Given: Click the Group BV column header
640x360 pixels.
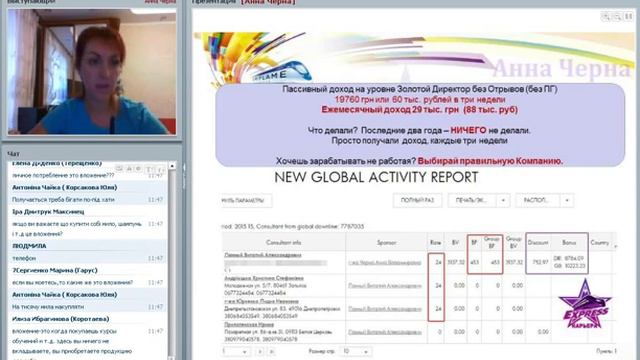Looking at the screenshot, I should [x=513, y=242].
